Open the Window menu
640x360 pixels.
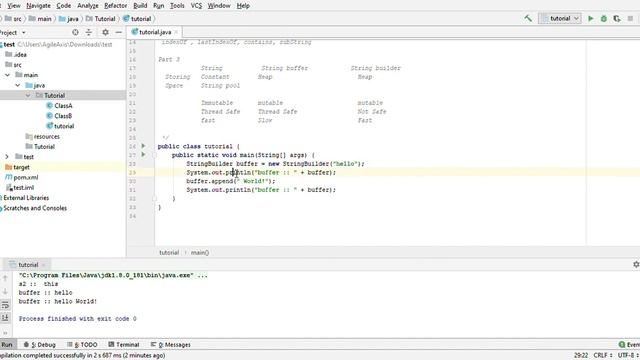[x=219, y=6]
